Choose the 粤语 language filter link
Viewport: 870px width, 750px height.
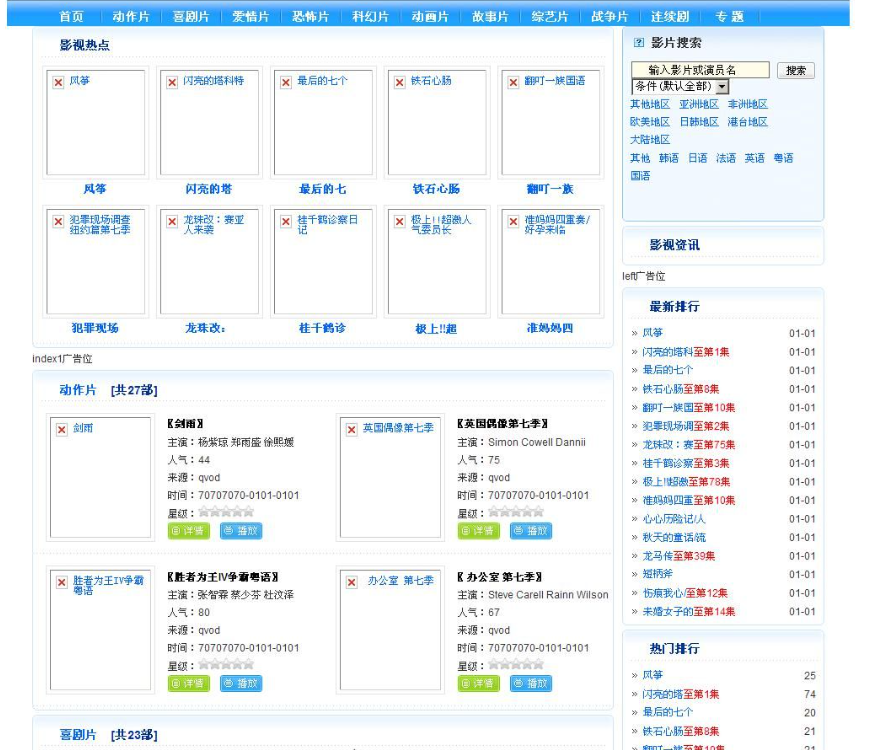[783, 158]
